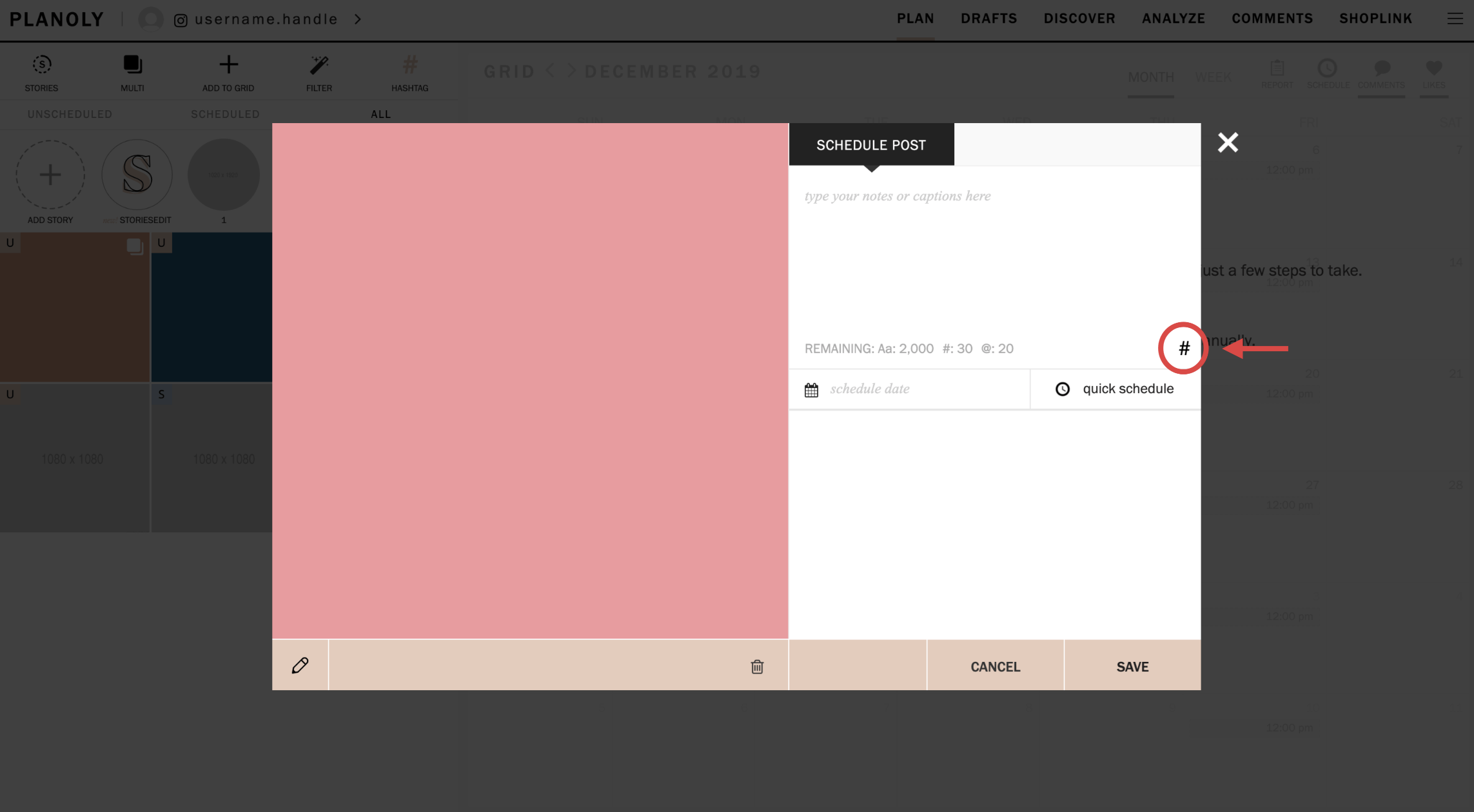The width and height of the screenshot is (1474, 812).
Task: Click the Add Story dashed circle
Action: point(50,175)
